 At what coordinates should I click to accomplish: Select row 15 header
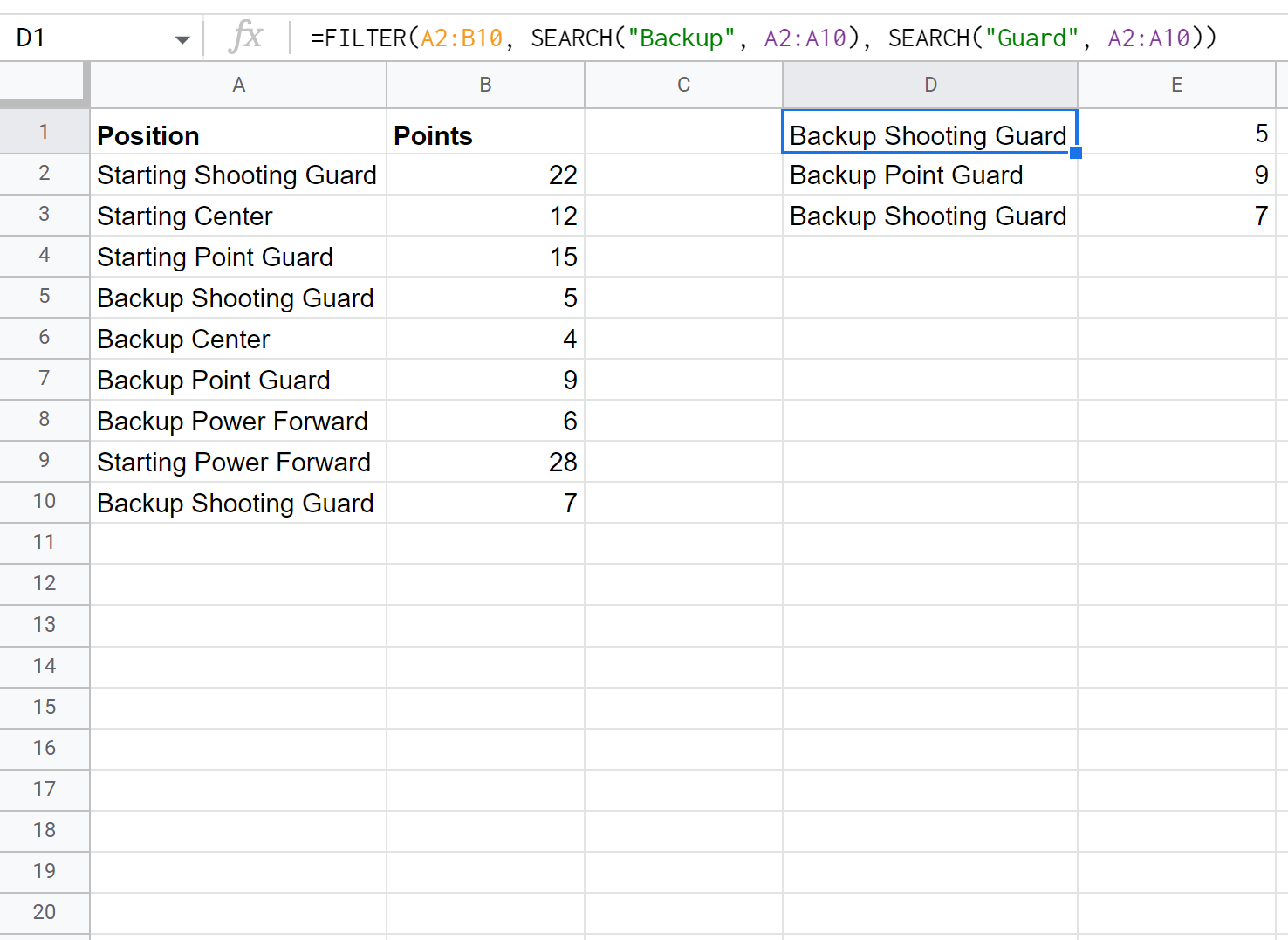[44, 707]
